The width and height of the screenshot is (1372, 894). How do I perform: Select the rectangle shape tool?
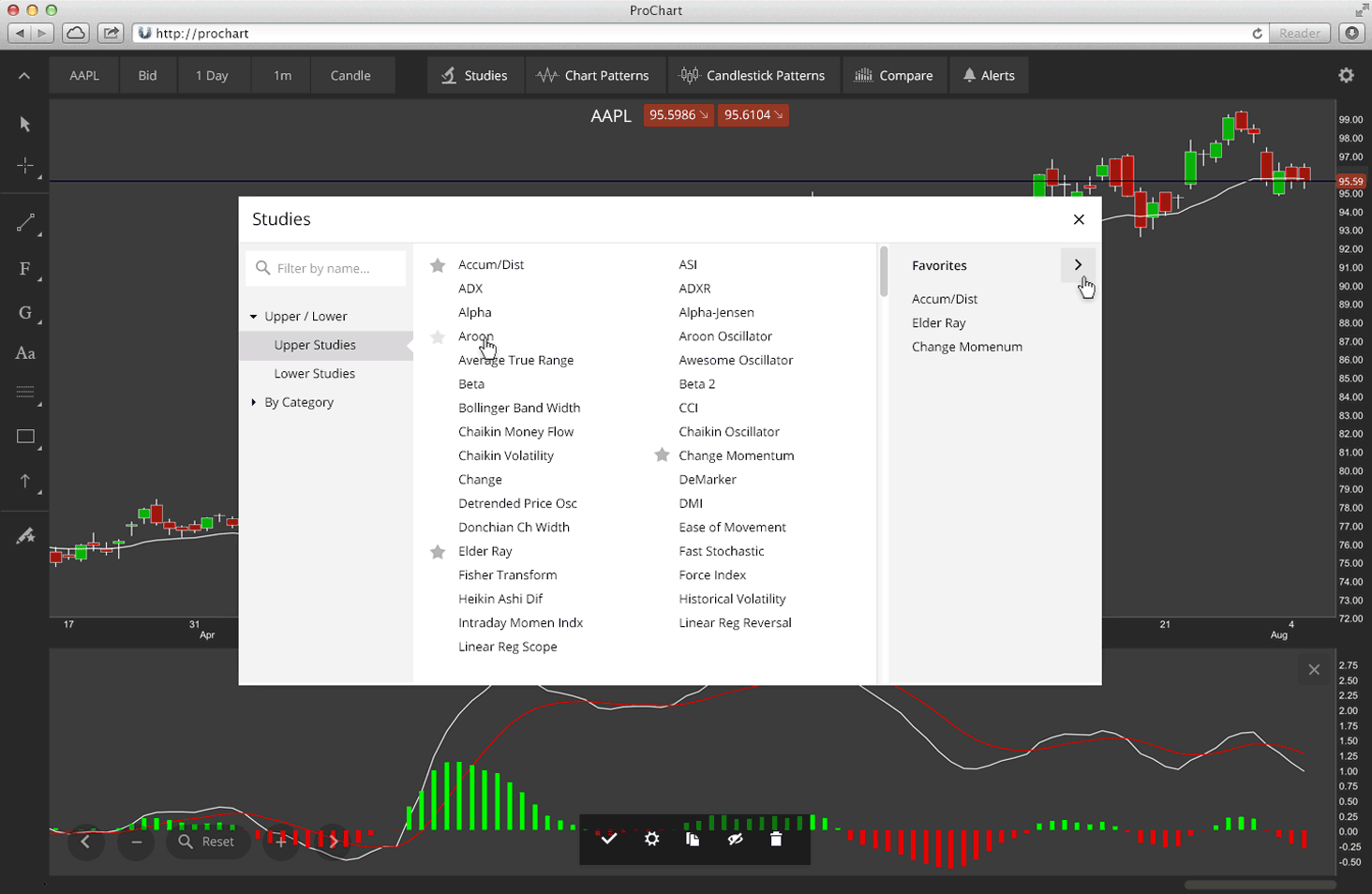pos(25,437)
